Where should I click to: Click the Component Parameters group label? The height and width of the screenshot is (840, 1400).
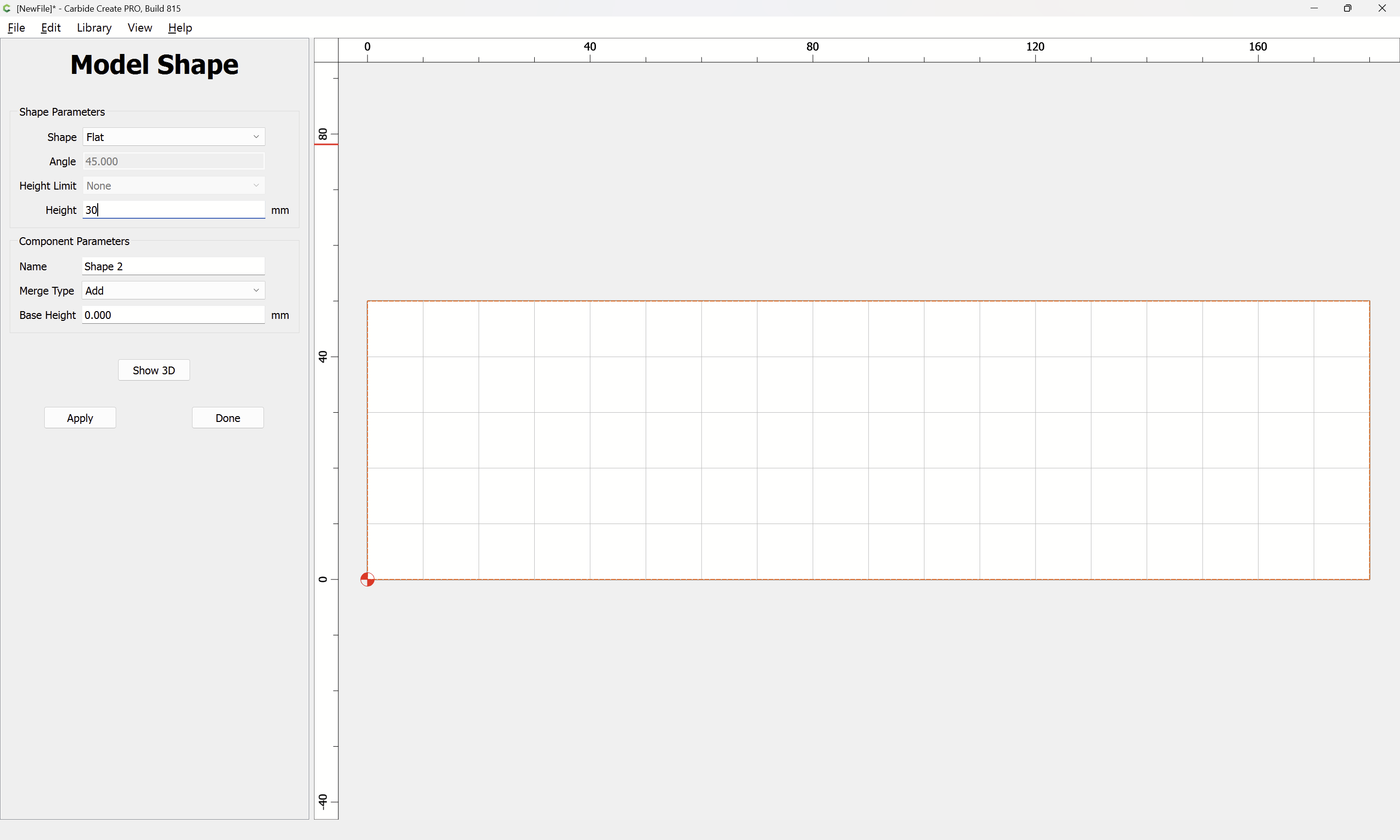click(x=74, y=241)
